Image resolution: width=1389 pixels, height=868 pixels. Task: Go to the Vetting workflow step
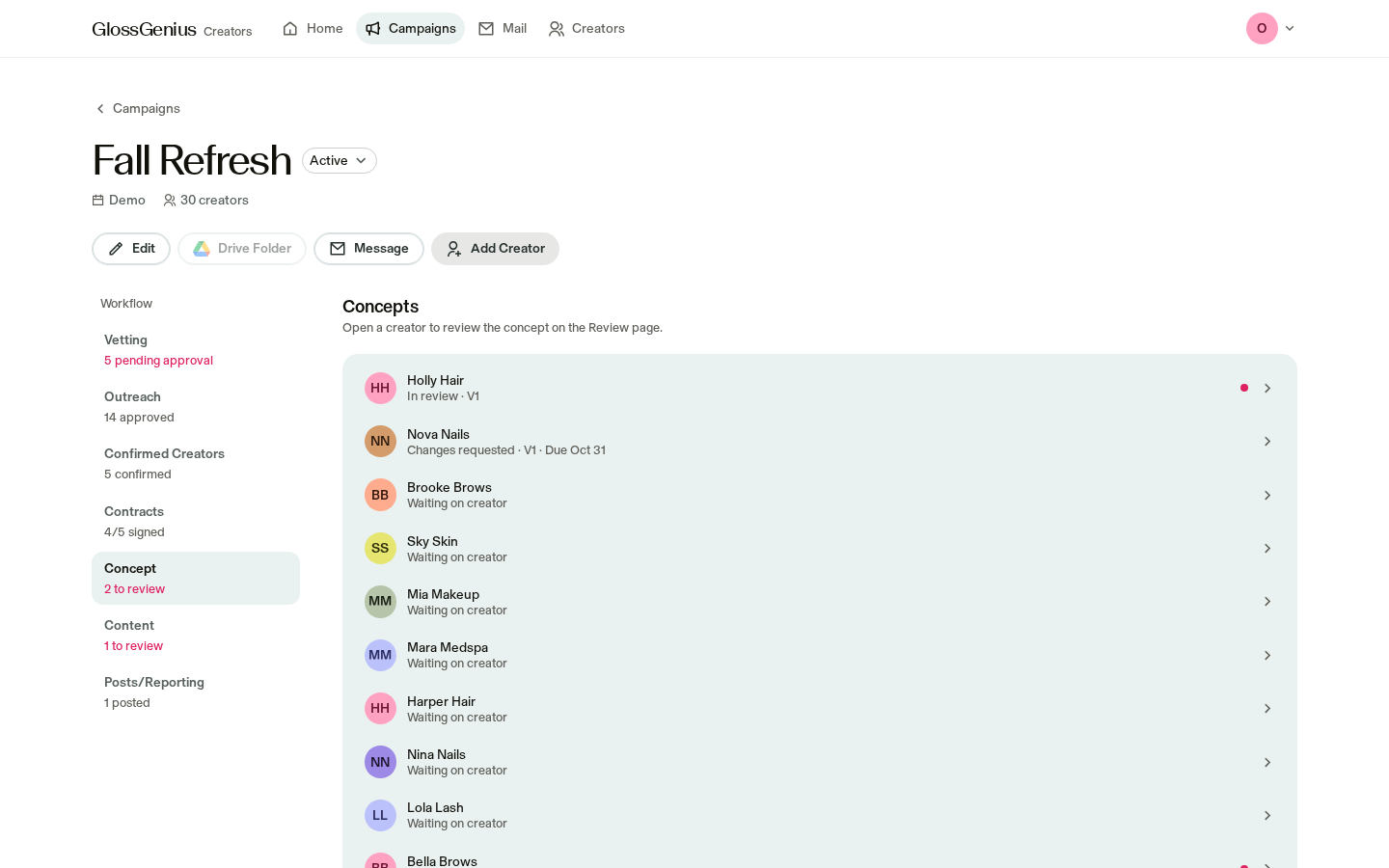196,350
